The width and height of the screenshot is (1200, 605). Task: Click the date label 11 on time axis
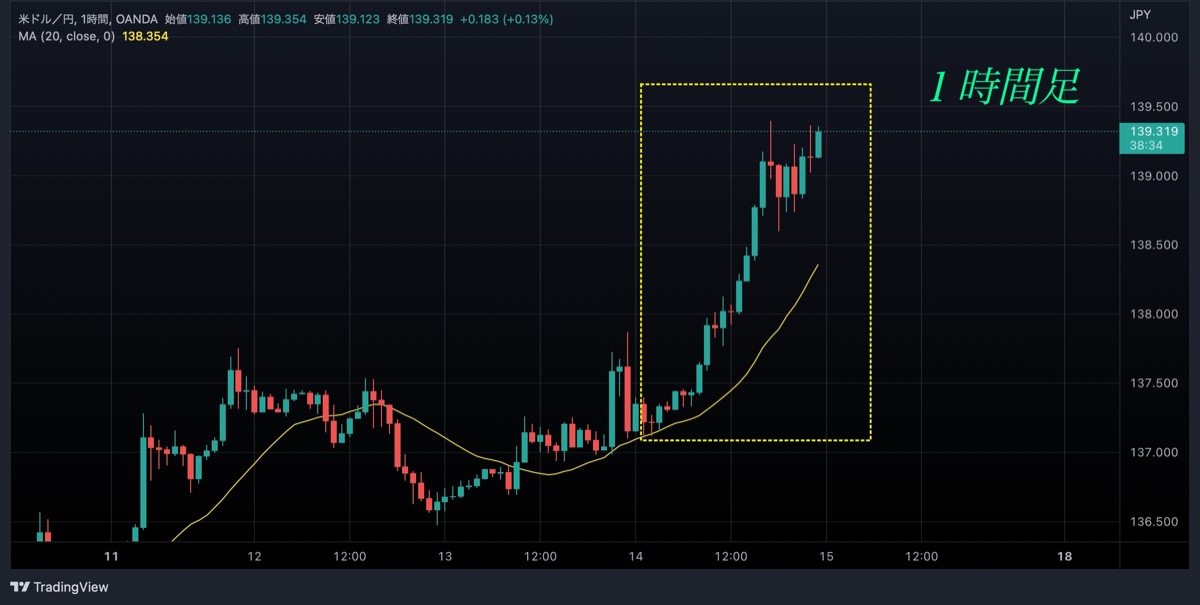(112, 557)
